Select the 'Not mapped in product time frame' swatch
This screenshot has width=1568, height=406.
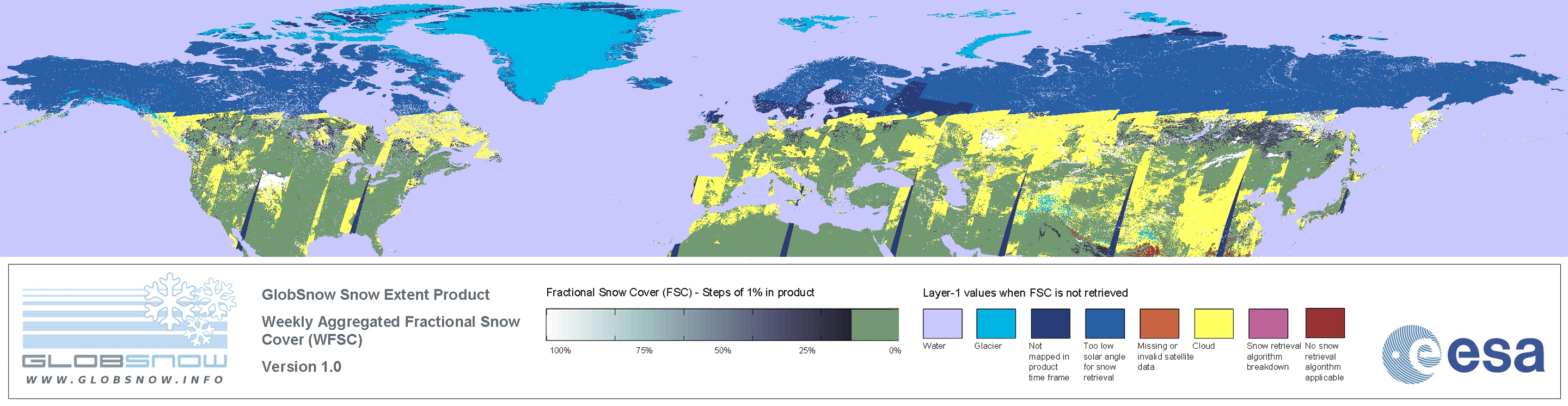tap(1050, 323)
